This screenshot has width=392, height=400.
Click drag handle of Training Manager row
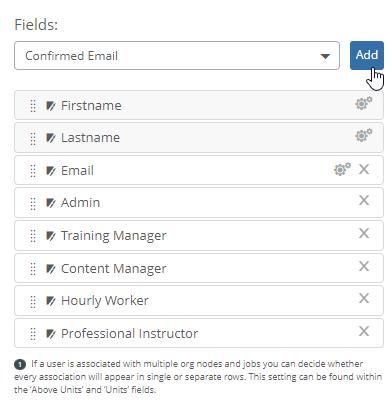[33, 236]
